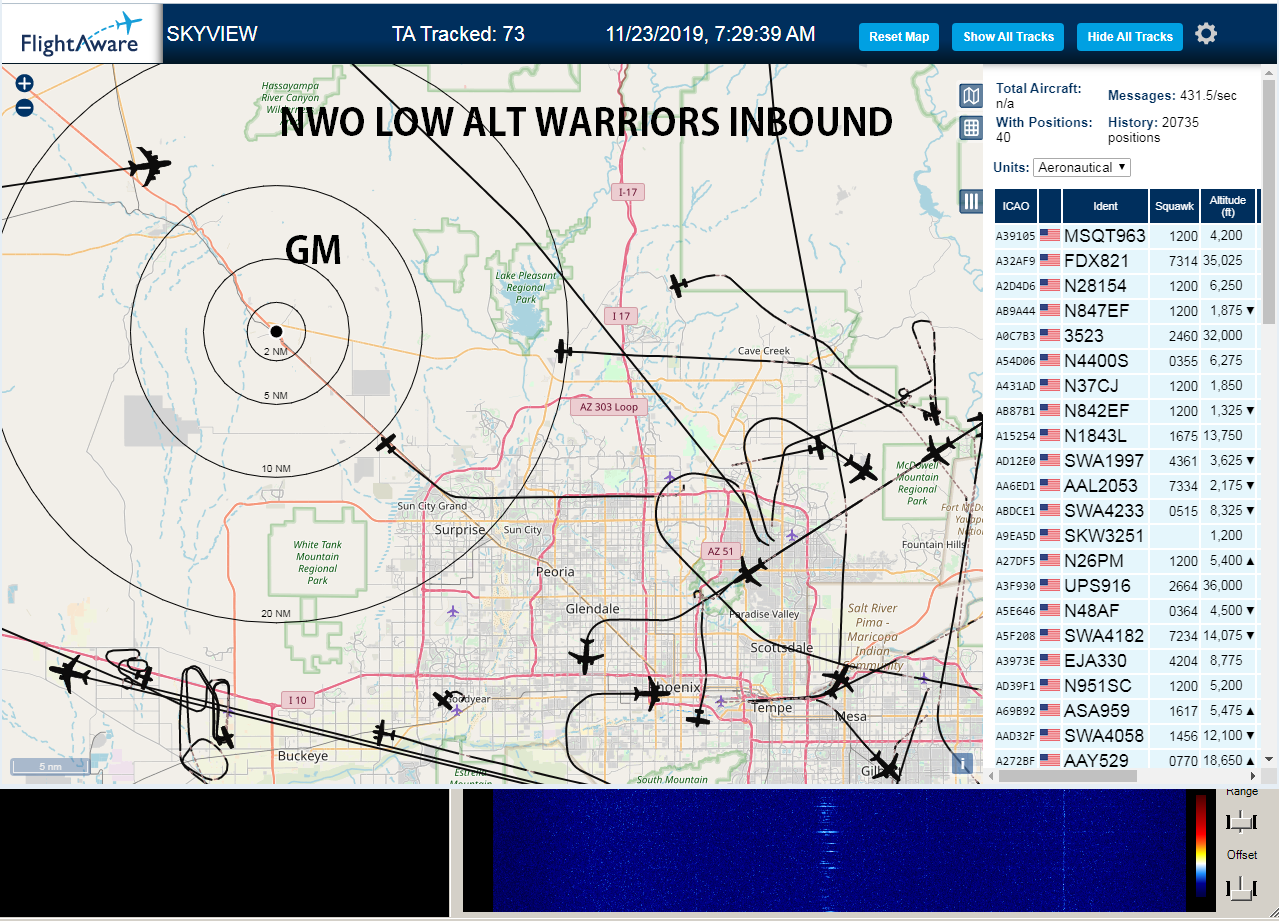Viewport: 1279px width, 921px height.
Task: Click the FlightAware logo
Action: 82,35
